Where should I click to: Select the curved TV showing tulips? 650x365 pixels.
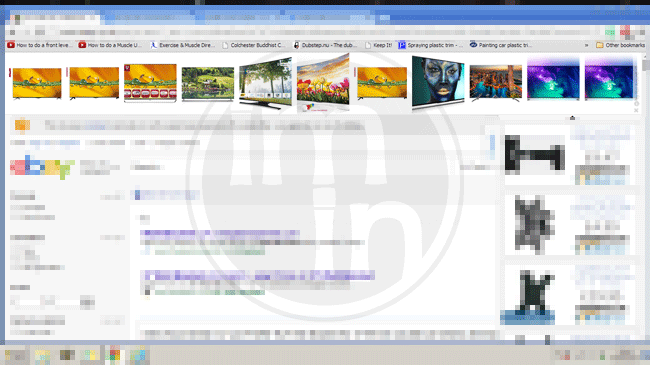(x=323, y=83)
